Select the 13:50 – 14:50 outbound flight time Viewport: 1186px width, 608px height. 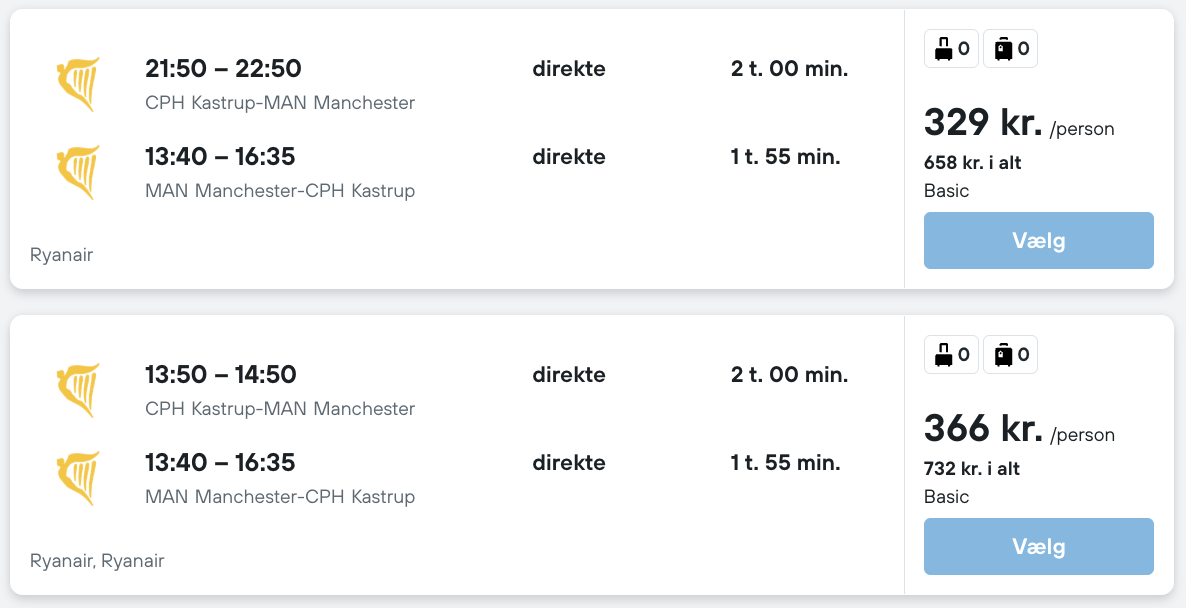[x=221, y=375]
